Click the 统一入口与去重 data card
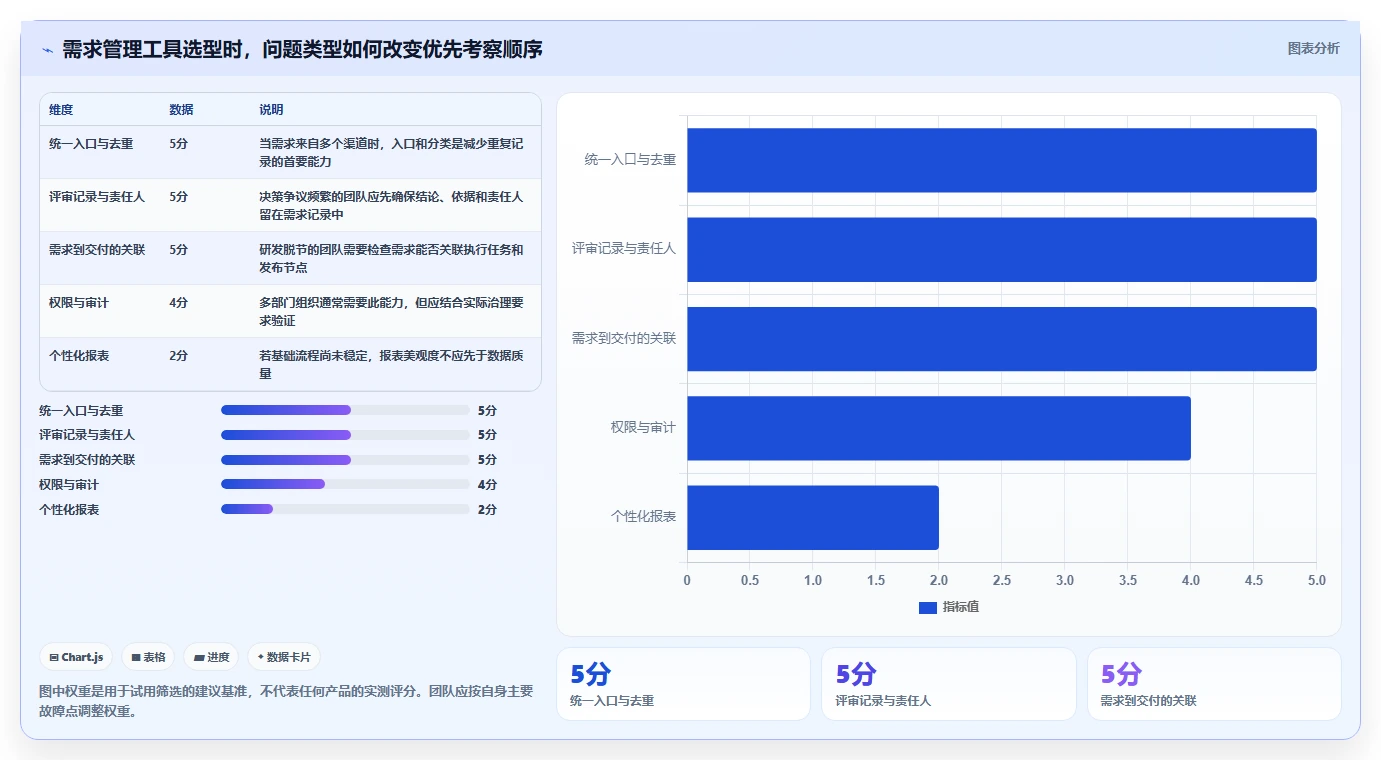The height and width of the screenshot is (760, 1381). click(683, 684)
